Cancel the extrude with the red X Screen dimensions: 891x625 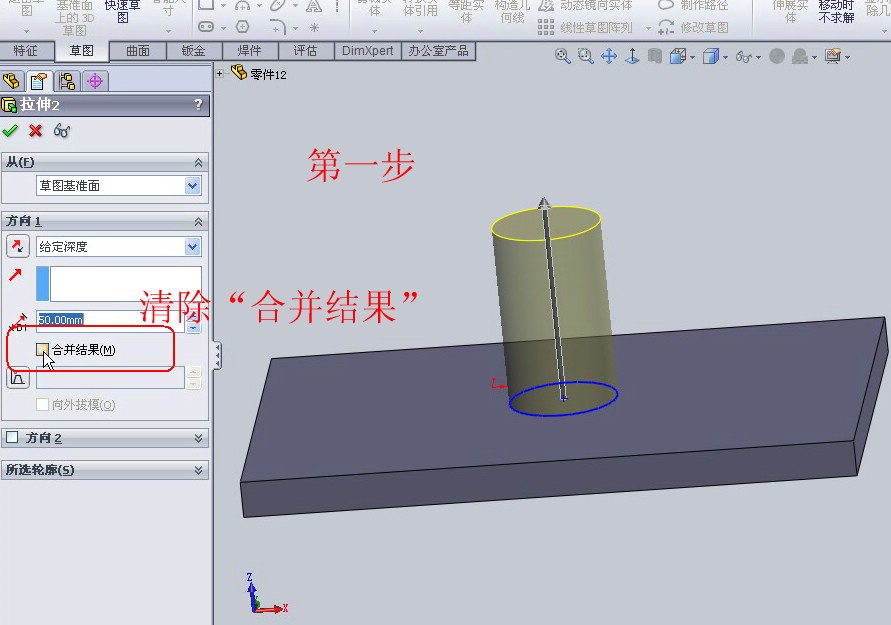(x=35, y=131)
